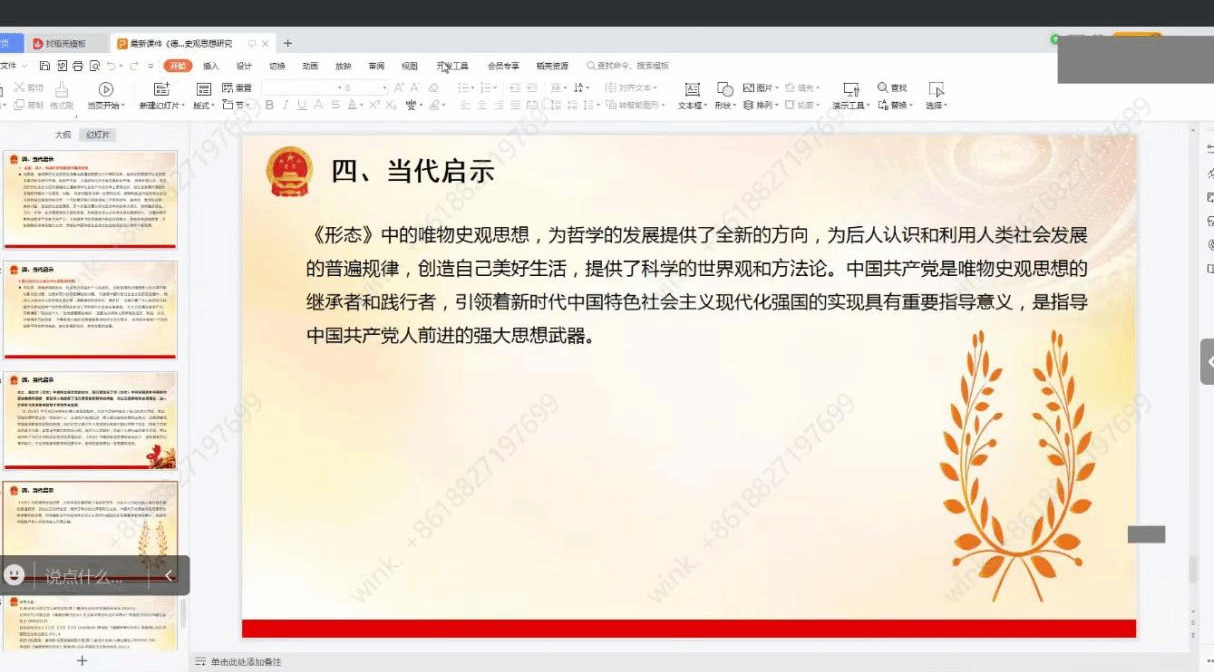The image size is (1214, 672).
Task: Click the save icon in quick access toolbar
Action: point(45,66)
